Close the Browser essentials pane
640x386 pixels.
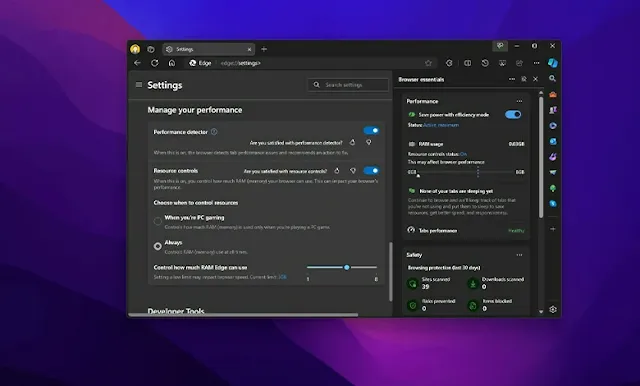(536, 79)
